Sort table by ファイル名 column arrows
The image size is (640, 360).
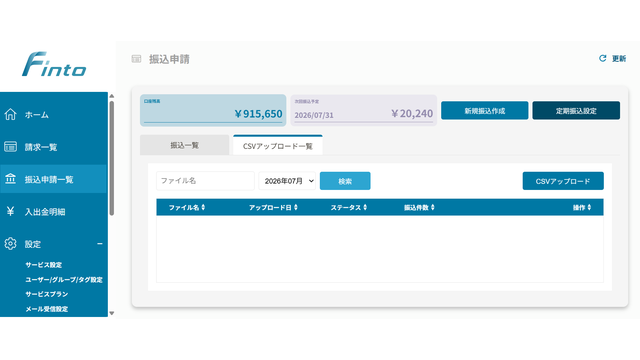coord(203,207)
